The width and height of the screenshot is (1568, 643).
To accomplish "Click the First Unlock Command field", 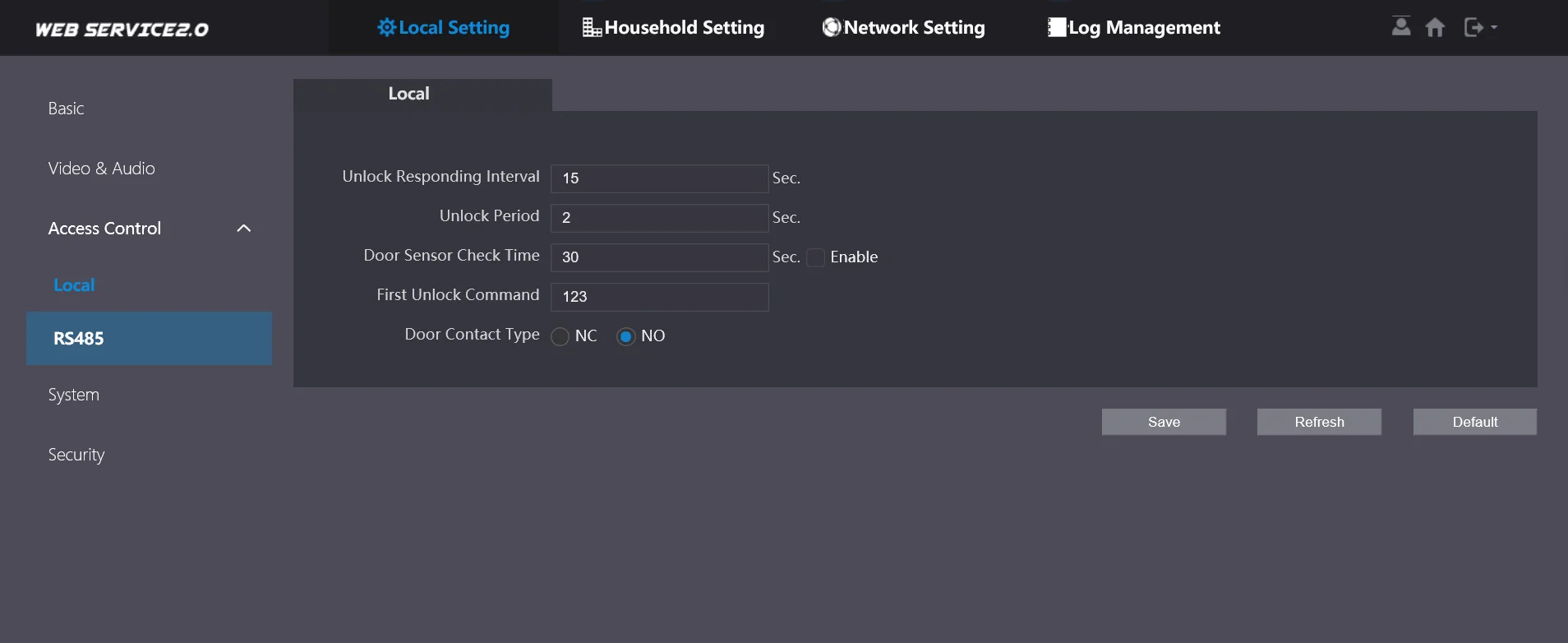I will coord(659,297).
